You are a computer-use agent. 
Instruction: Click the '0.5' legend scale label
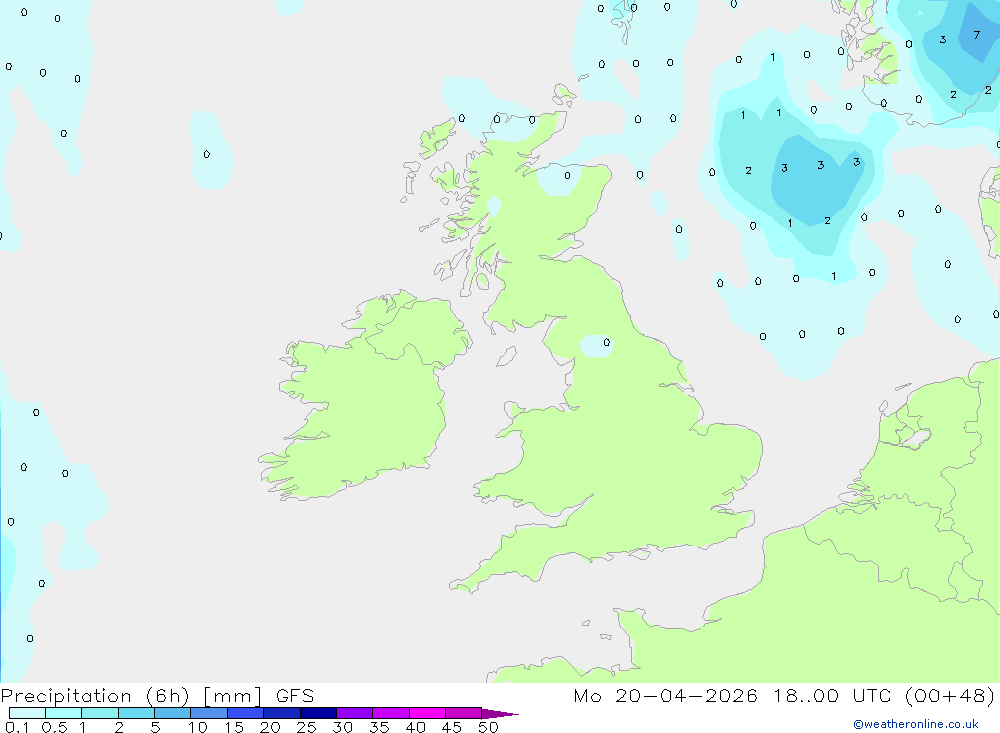(x=54, y=727)
